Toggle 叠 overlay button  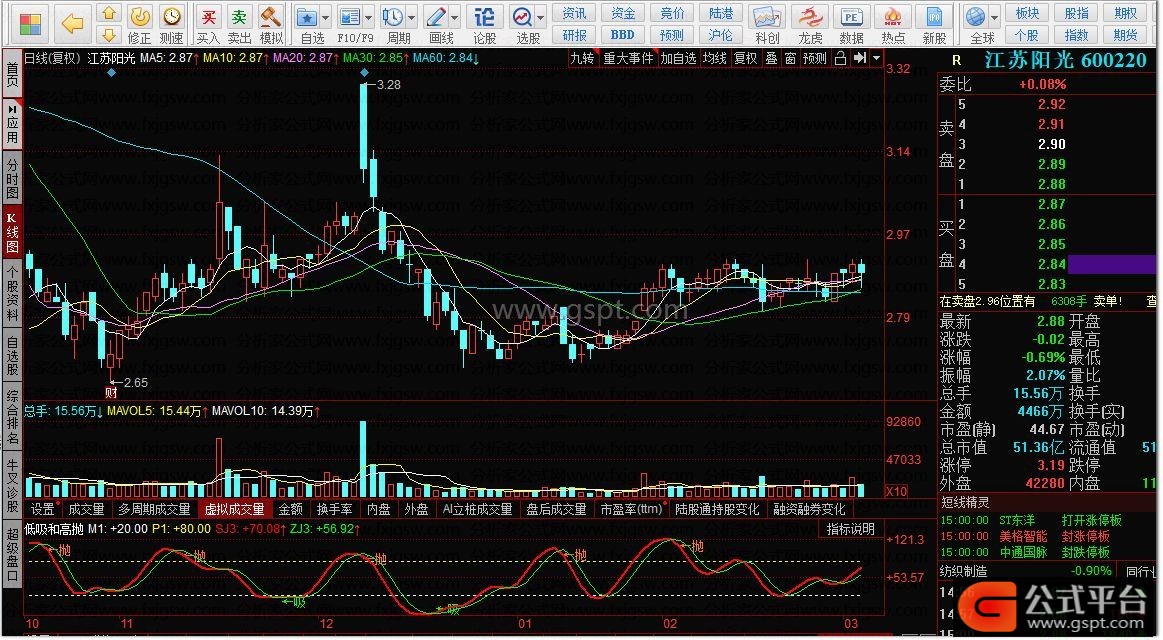(771, 58)
